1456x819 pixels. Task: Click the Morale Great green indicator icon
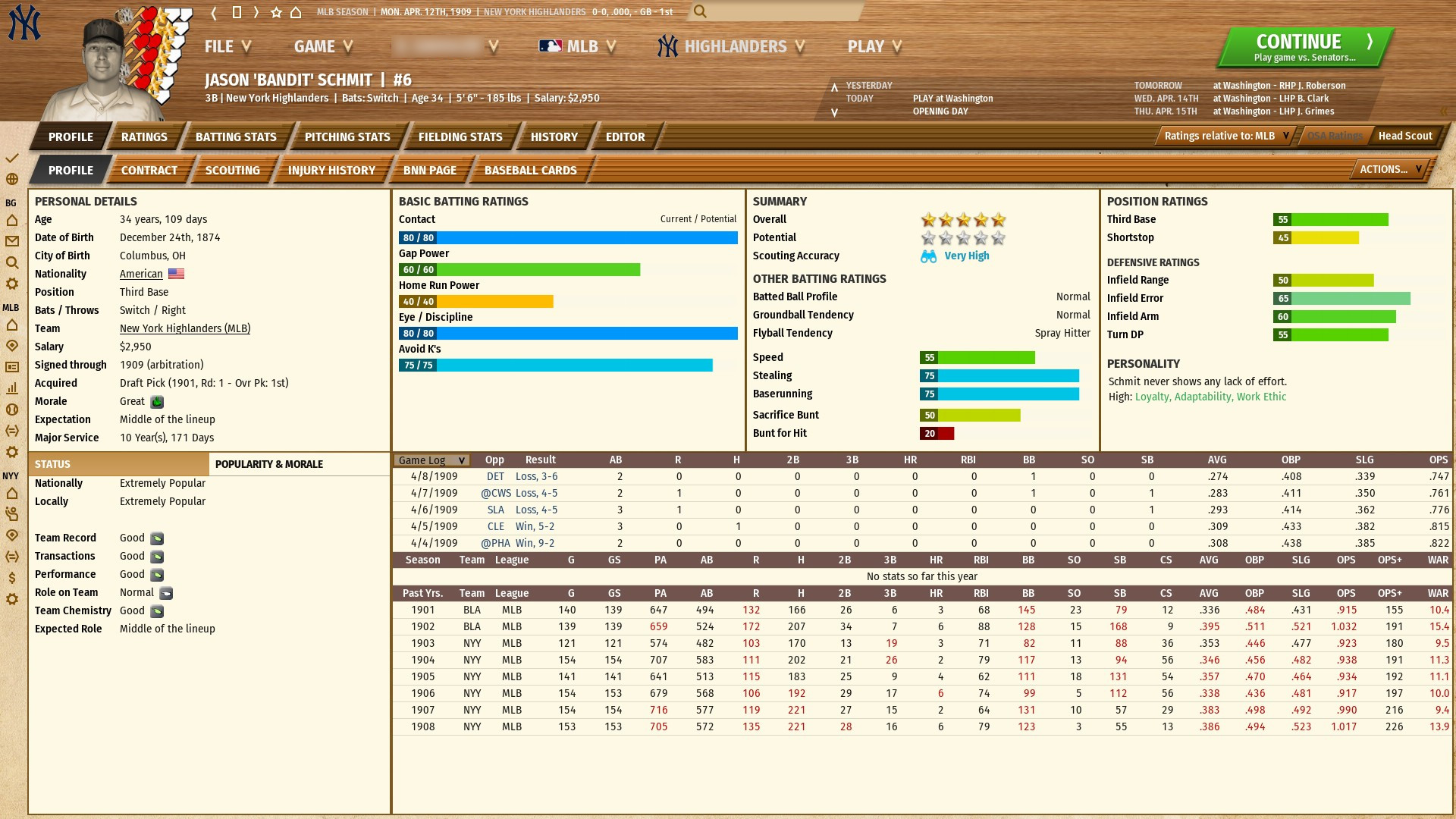pos(157,402)
